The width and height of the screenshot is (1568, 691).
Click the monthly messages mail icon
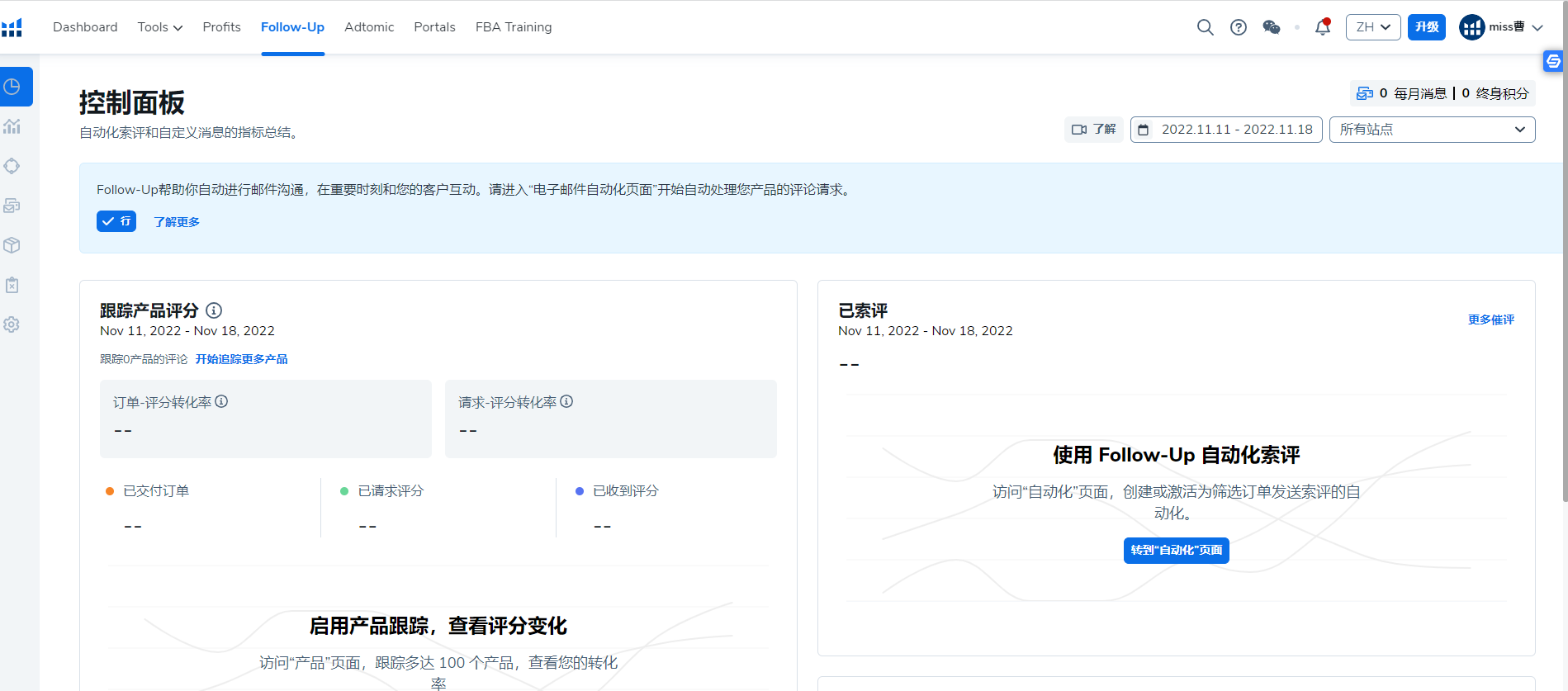pyautogui.click(x=1365, y=93)
